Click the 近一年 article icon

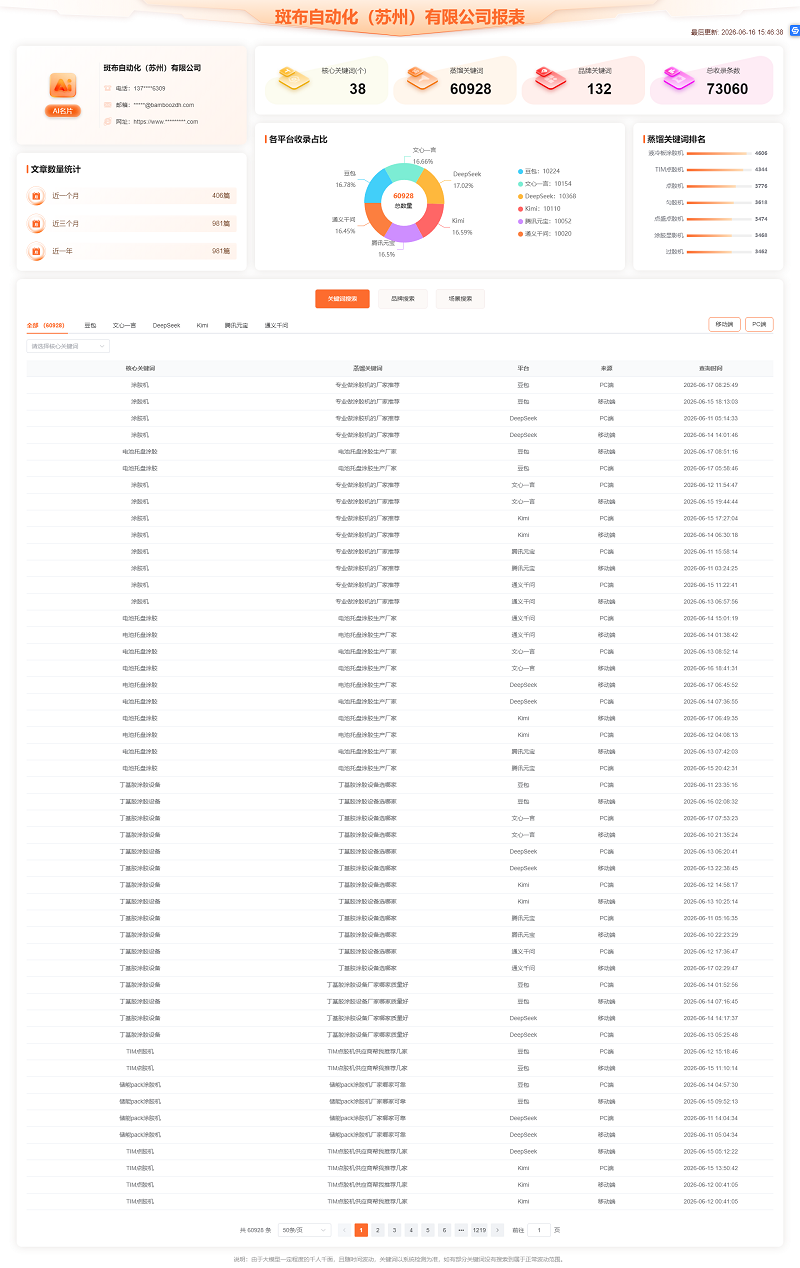[36, 251]
